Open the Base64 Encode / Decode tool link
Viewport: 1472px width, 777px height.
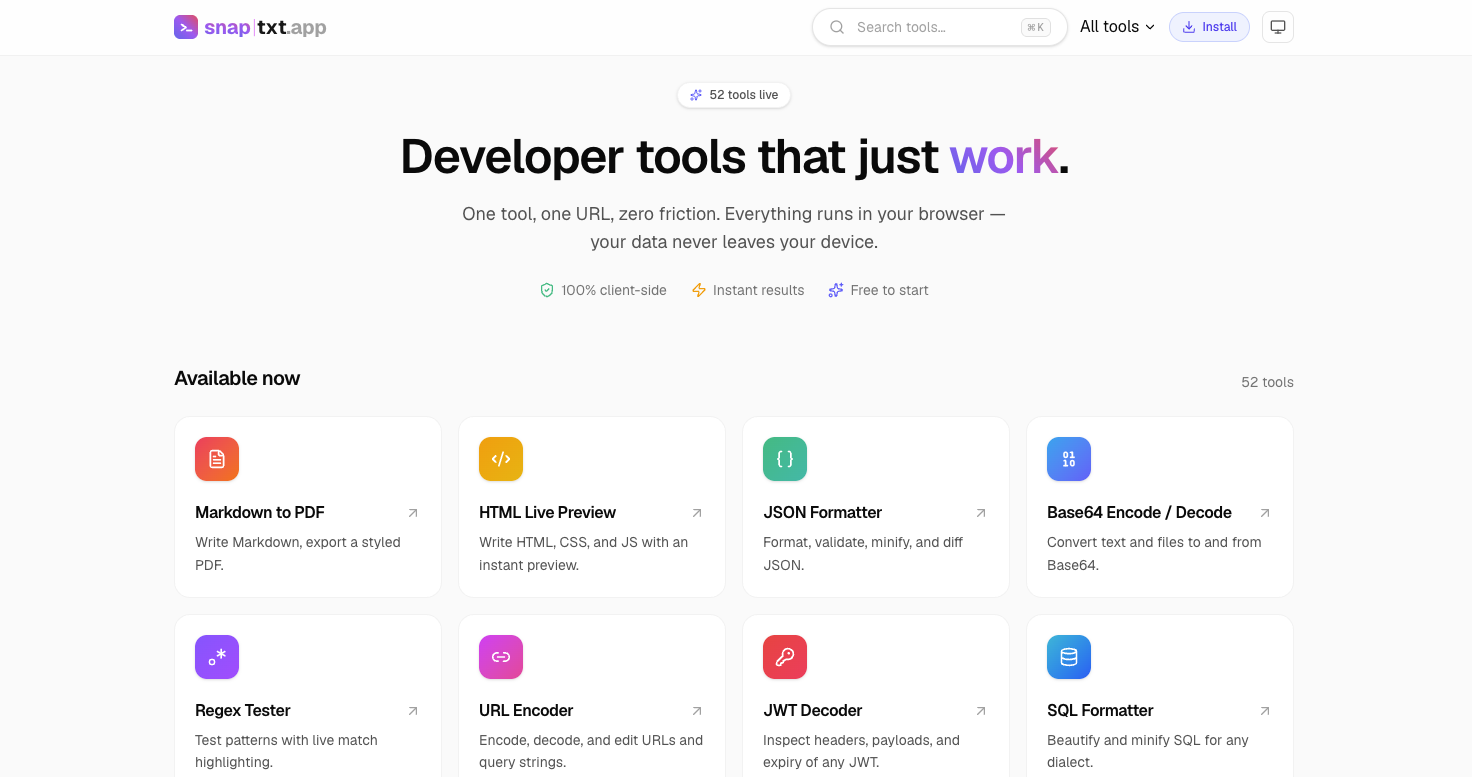(1160, 507)
